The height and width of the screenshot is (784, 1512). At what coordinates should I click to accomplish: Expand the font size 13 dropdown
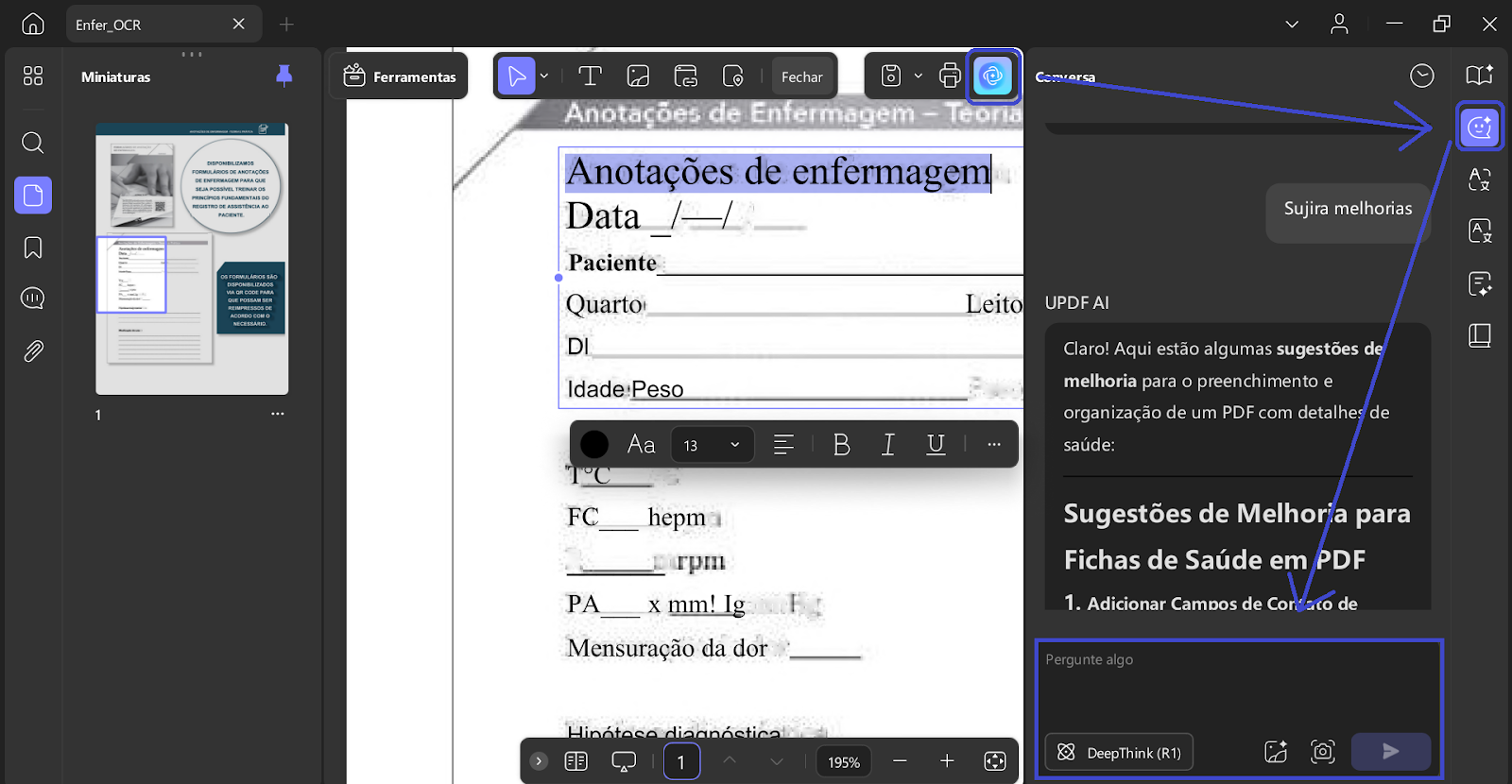point(713,445)
